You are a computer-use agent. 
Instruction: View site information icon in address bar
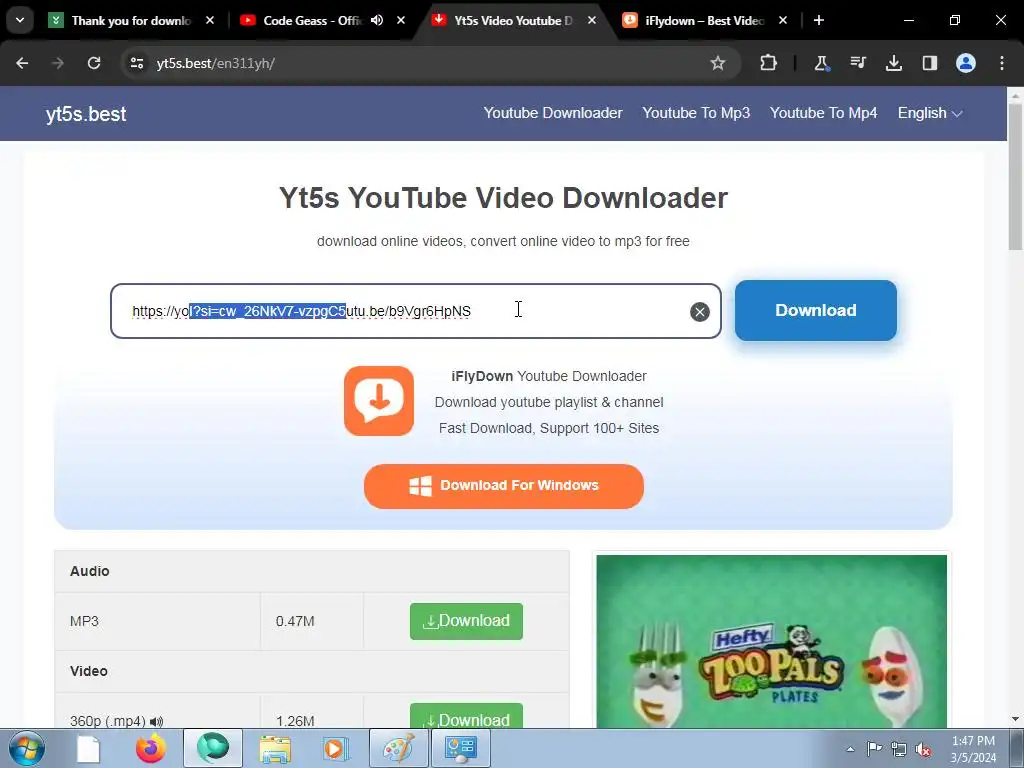[x=136, y=63]
